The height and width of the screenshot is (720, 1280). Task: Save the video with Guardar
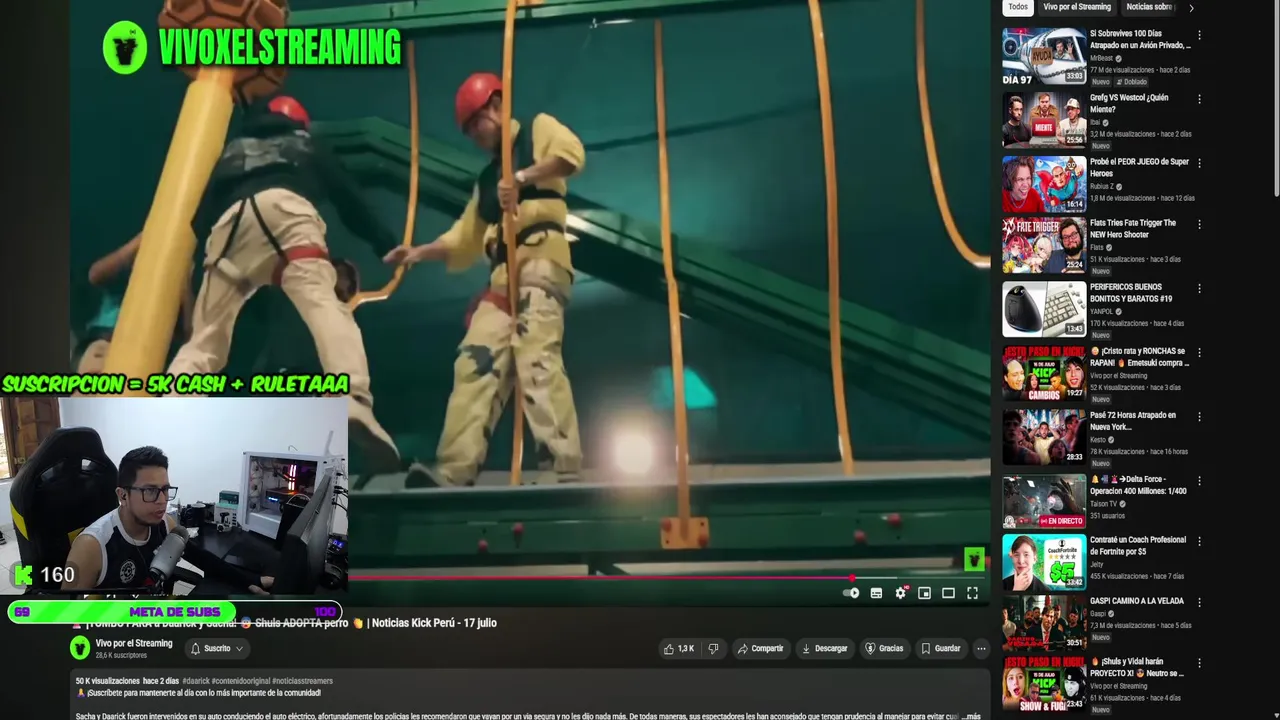(x=940, y=648)
